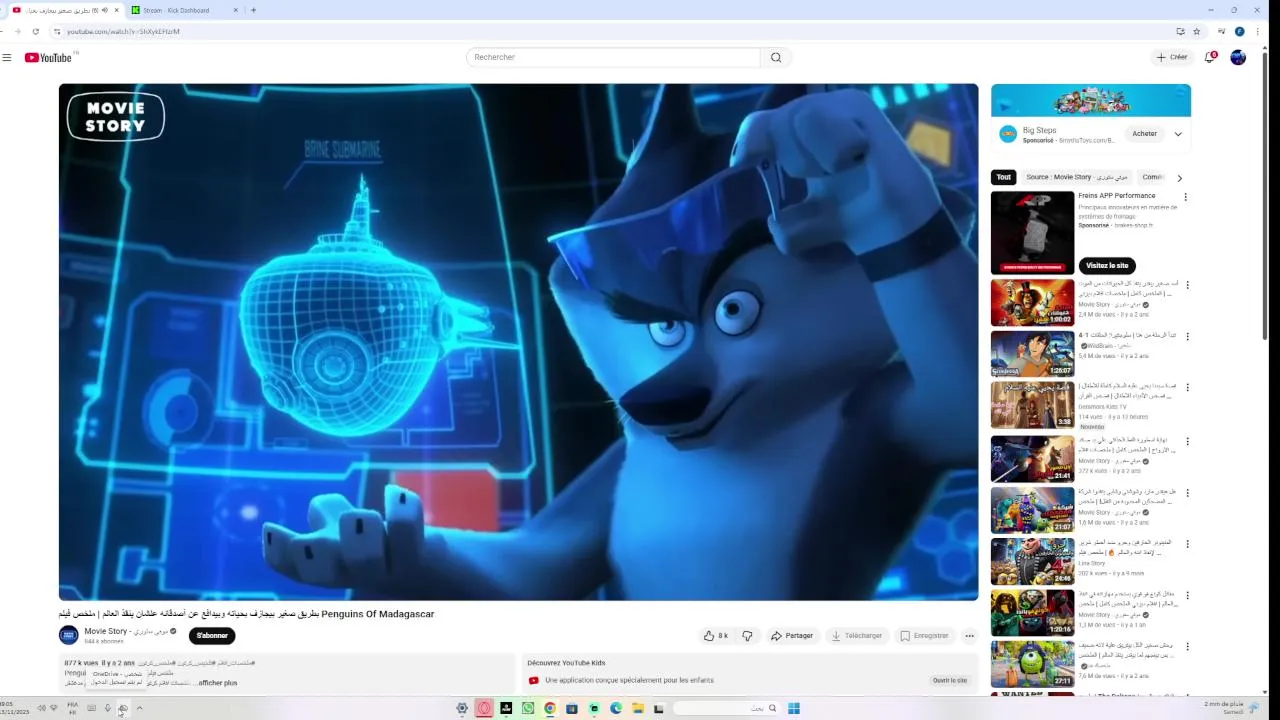Screen dimensions: 1280x720
Task: Click the search magnifier button
Action: (x=776, y=57)
